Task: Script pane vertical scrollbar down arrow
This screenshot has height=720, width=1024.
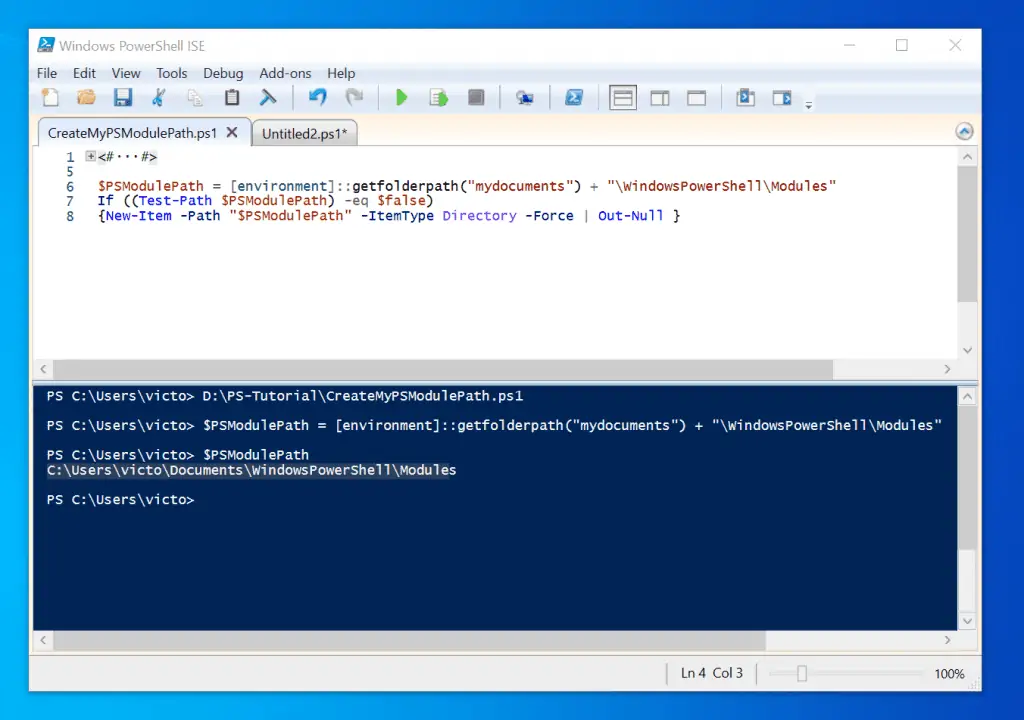Action: (967, 350)
